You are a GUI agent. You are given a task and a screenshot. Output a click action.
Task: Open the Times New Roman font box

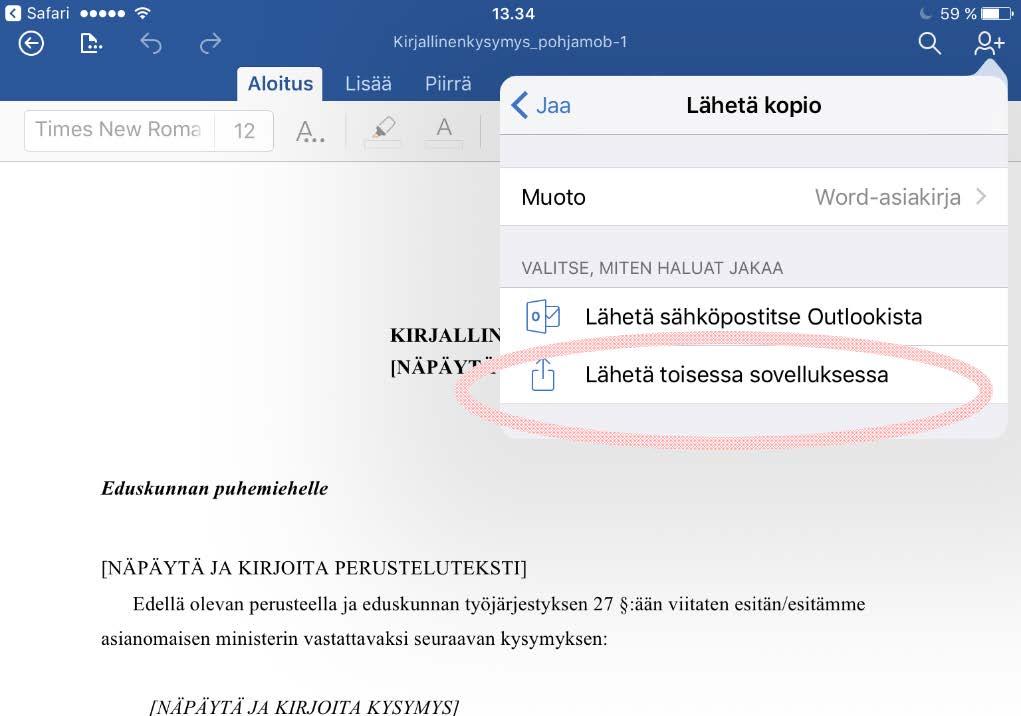(x=120, y=130)
